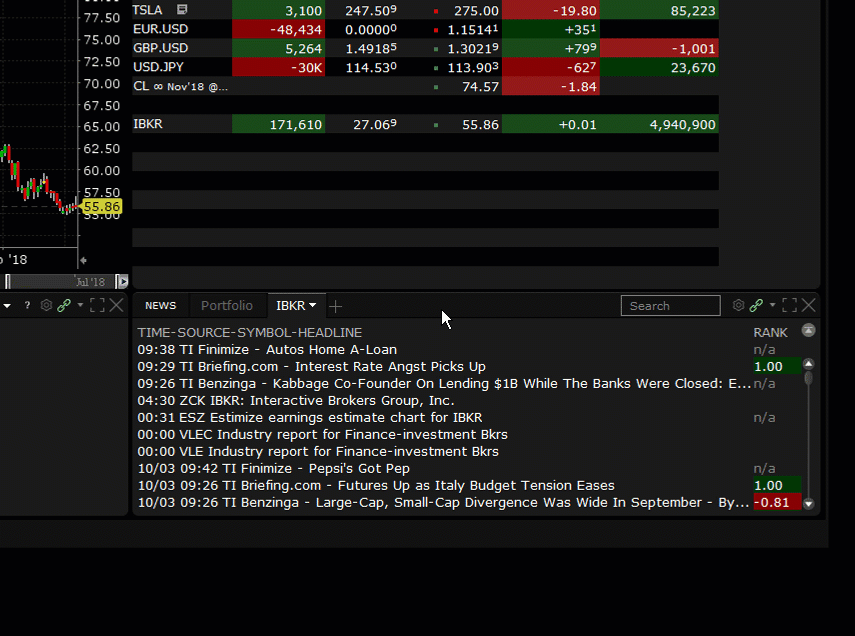Click chart timeline right arrow button
855x636 pixels.
coord(123,281)
